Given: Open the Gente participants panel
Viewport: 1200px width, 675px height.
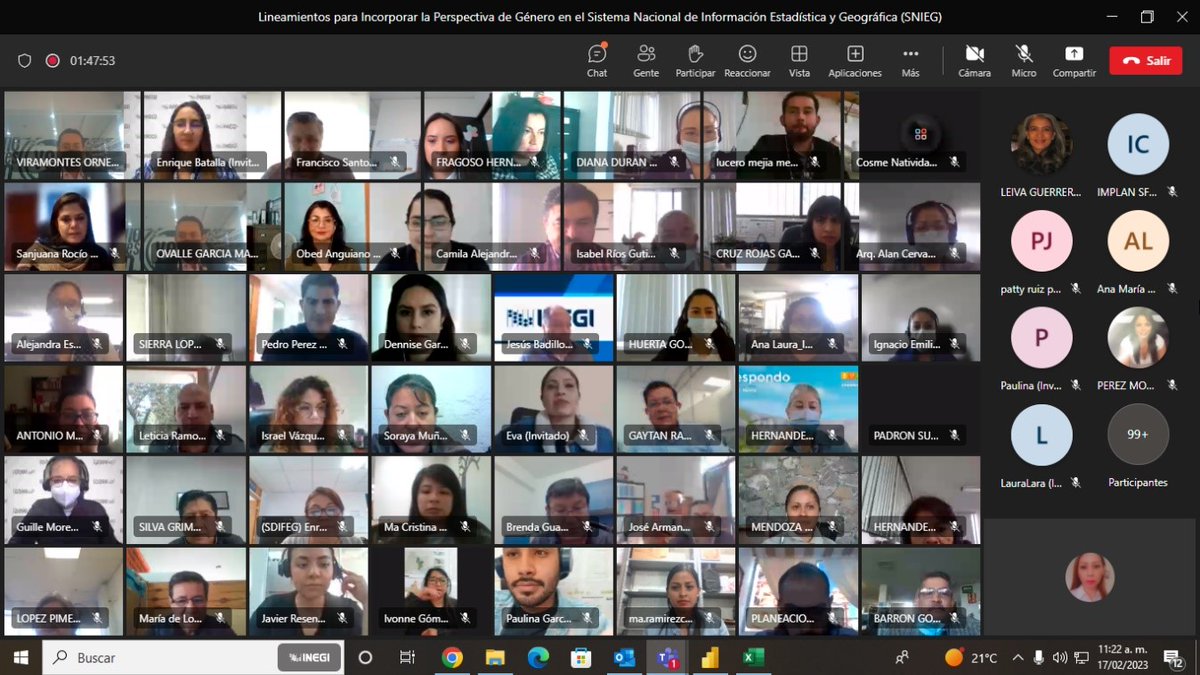Looking at the screenshot, I should click(x=646, y=60).
